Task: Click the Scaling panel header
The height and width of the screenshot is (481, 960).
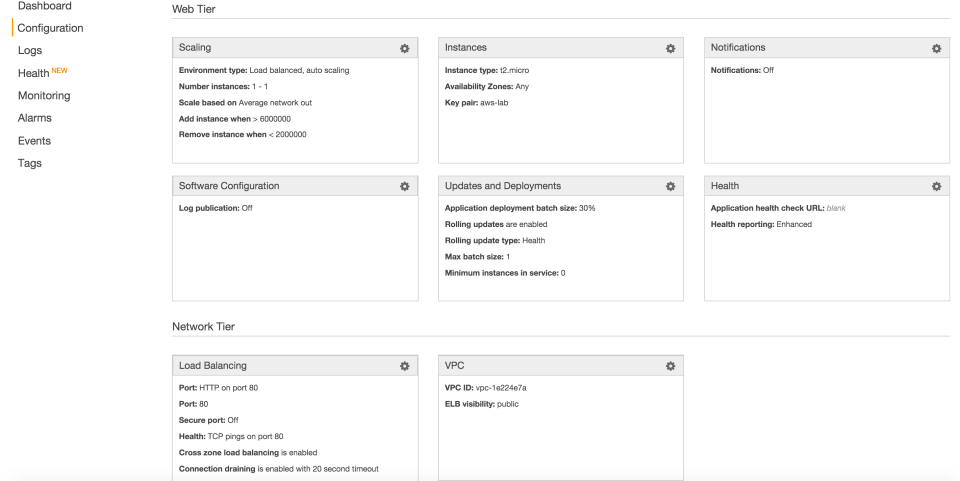Action: click(195, 47)
